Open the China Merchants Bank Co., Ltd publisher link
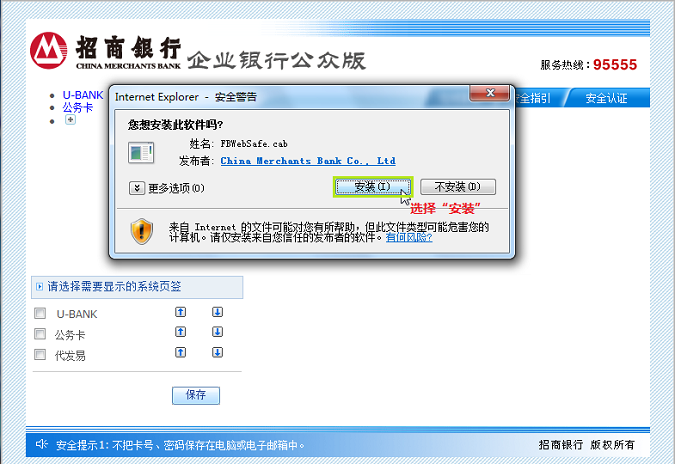Screen dimensions: 675x464 click(x=308, y=161)
